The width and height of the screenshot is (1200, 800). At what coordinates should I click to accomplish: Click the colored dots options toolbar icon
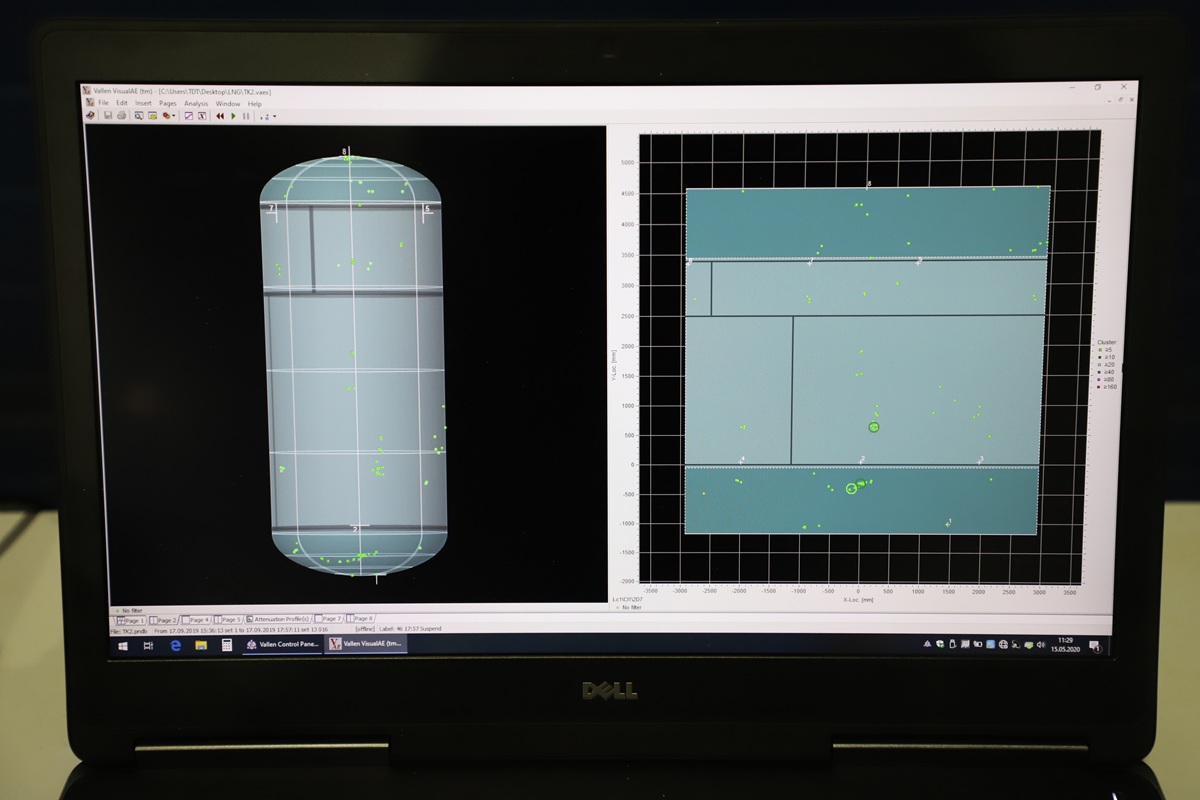coord(265,117)
